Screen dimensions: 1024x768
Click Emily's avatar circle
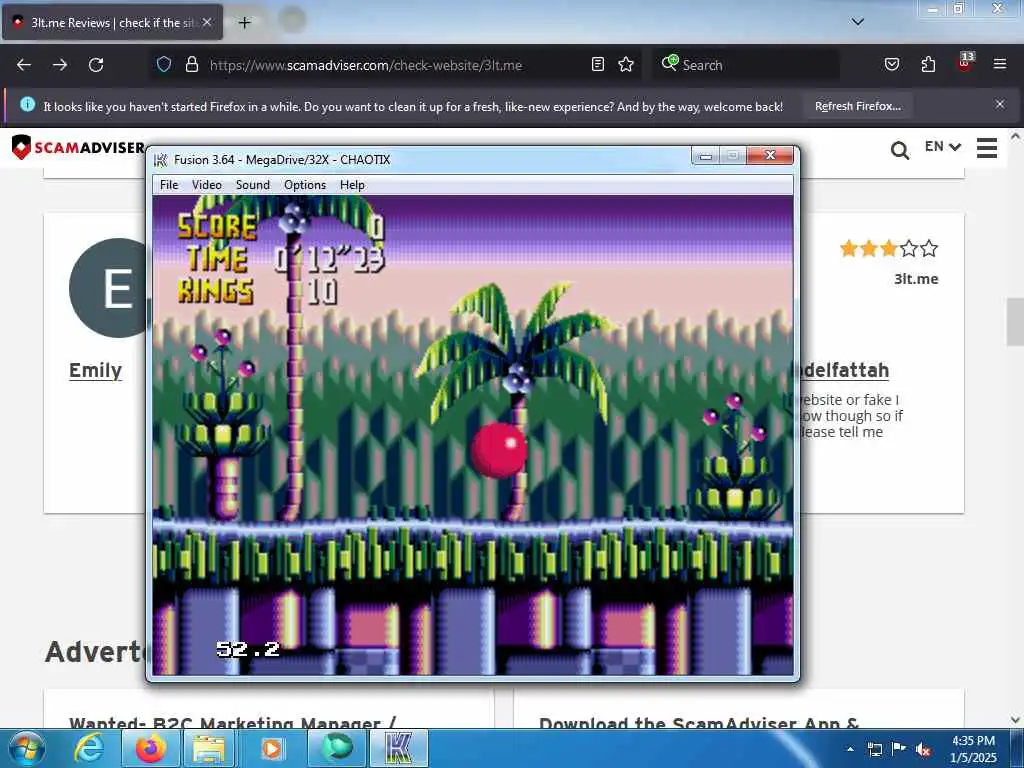(108, 288)
